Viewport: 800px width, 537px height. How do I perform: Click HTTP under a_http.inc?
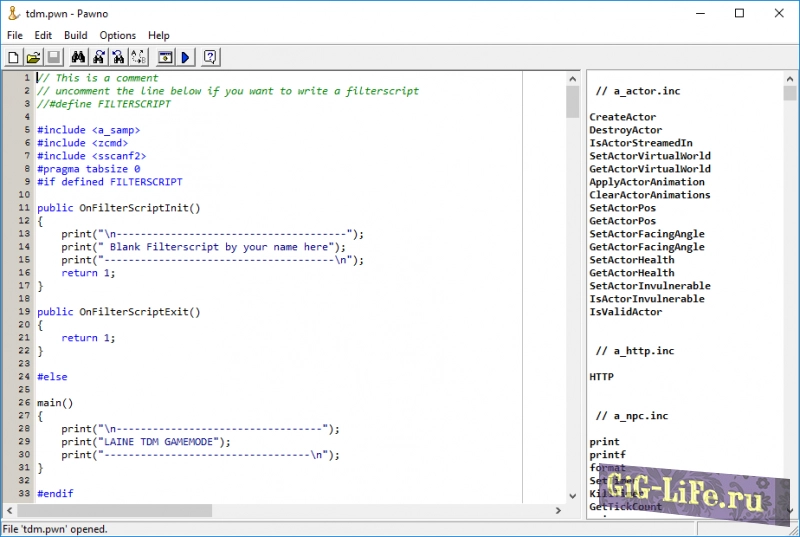coord(601,377)
